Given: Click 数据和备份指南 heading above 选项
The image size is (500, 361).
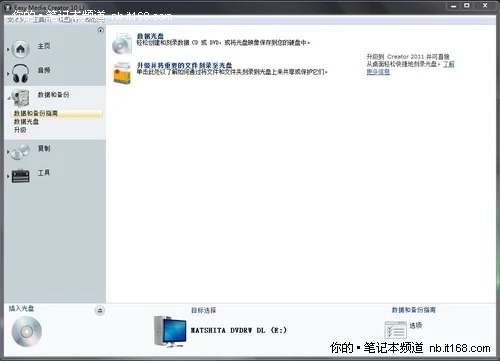Looking at the screenshot, I should tap(414, 310).
